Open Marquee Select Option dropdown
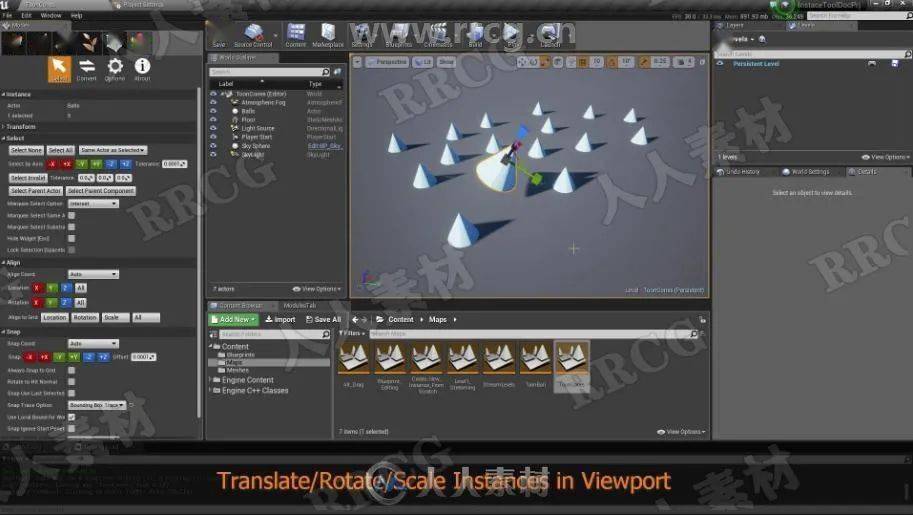 [x=93, y=204]
